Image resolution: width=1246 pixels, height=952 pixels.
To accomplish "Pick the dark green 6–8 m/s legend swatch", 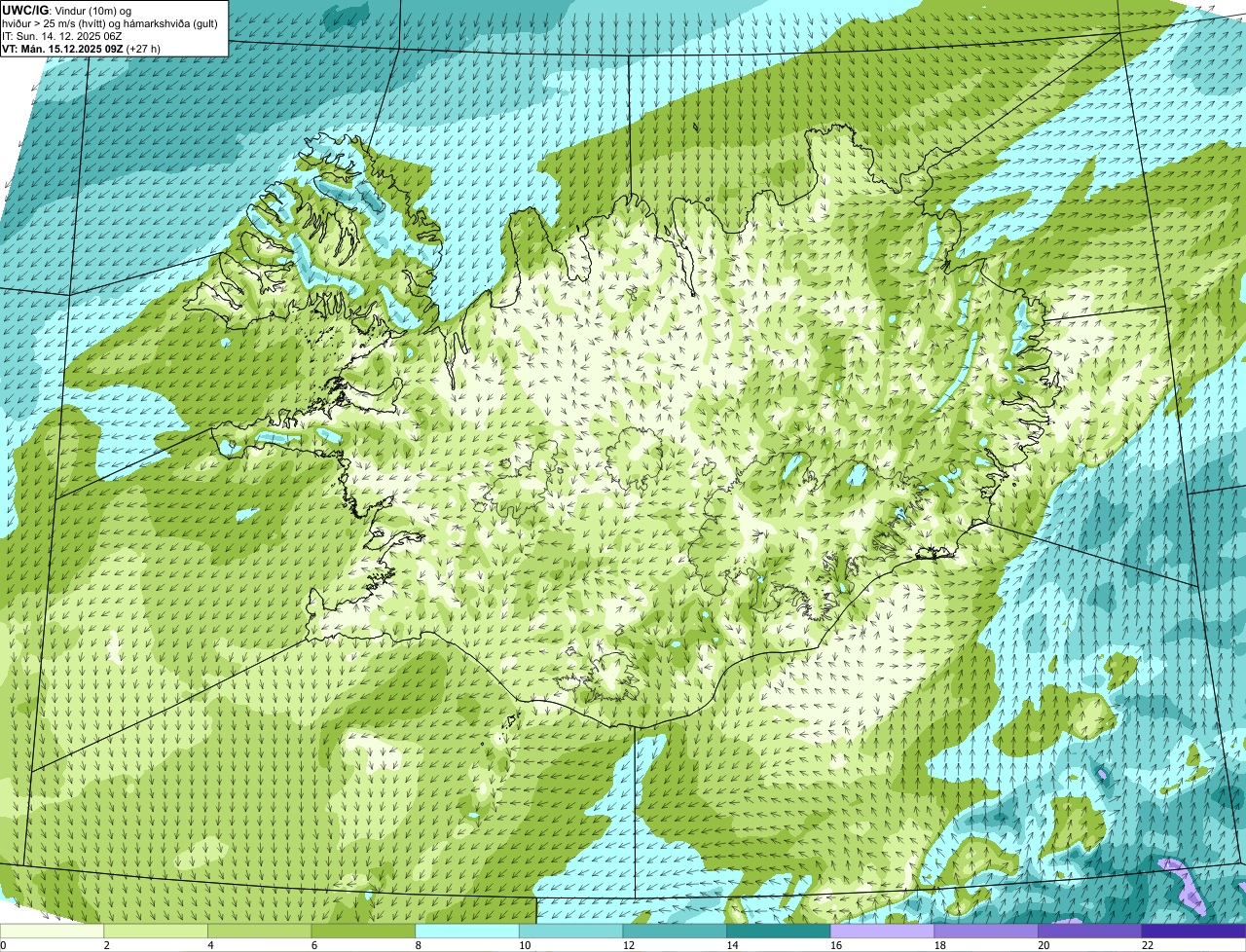I will click(363, 931).
